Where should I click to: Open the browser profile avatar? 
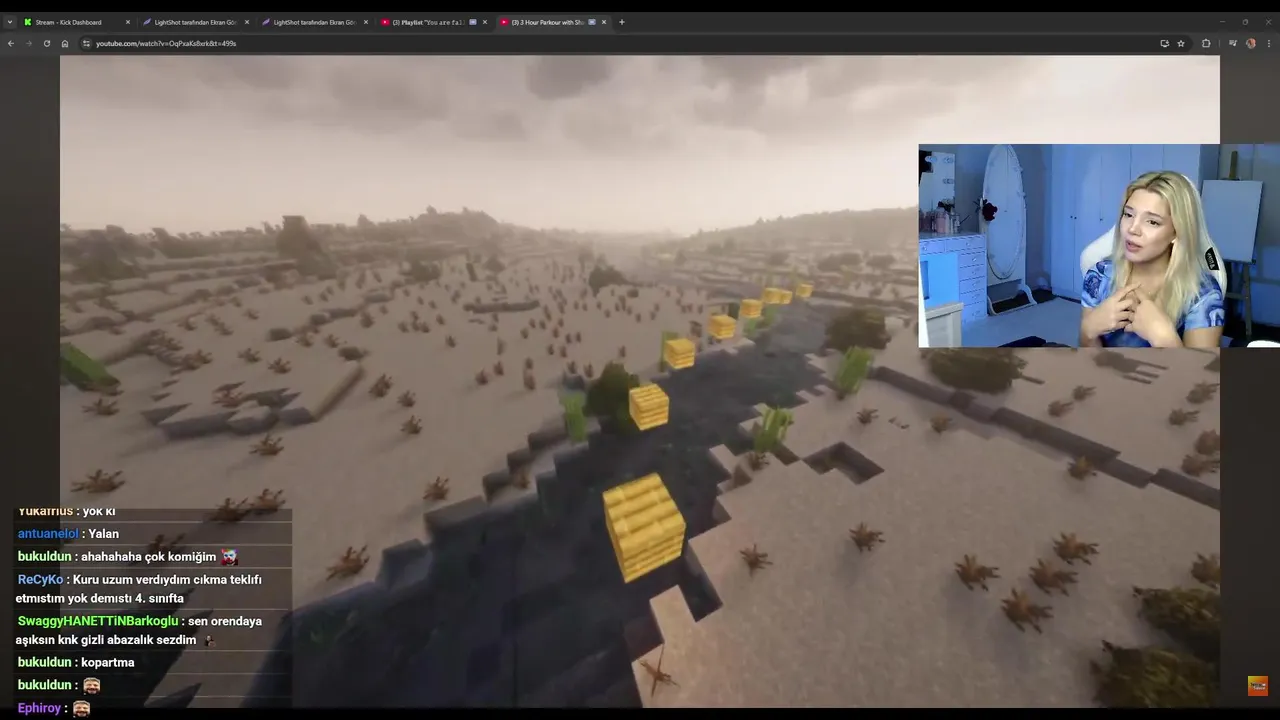coord(1251,43)
